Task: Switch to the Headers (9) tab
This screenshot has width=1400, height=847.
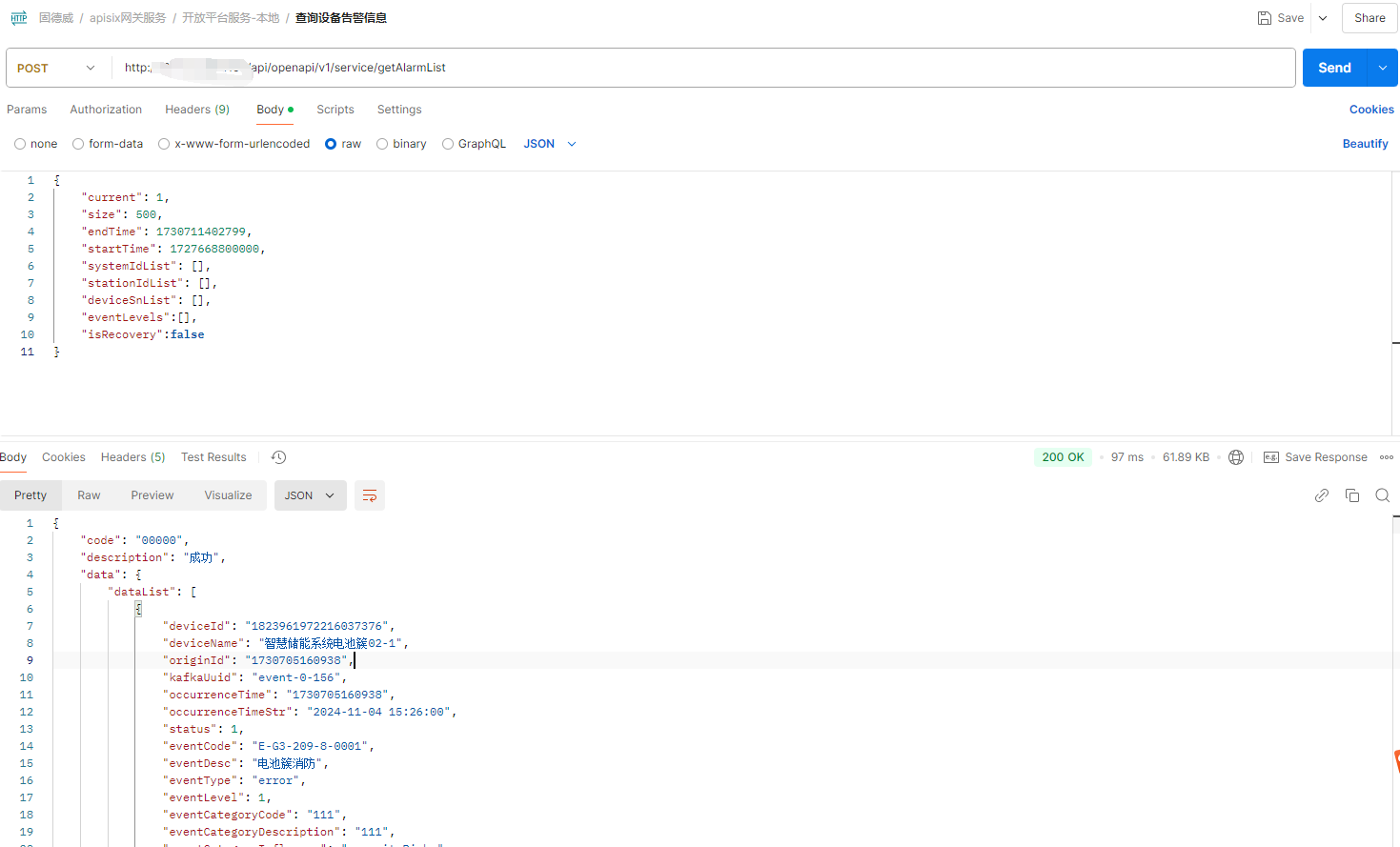Action: (196, 110)
